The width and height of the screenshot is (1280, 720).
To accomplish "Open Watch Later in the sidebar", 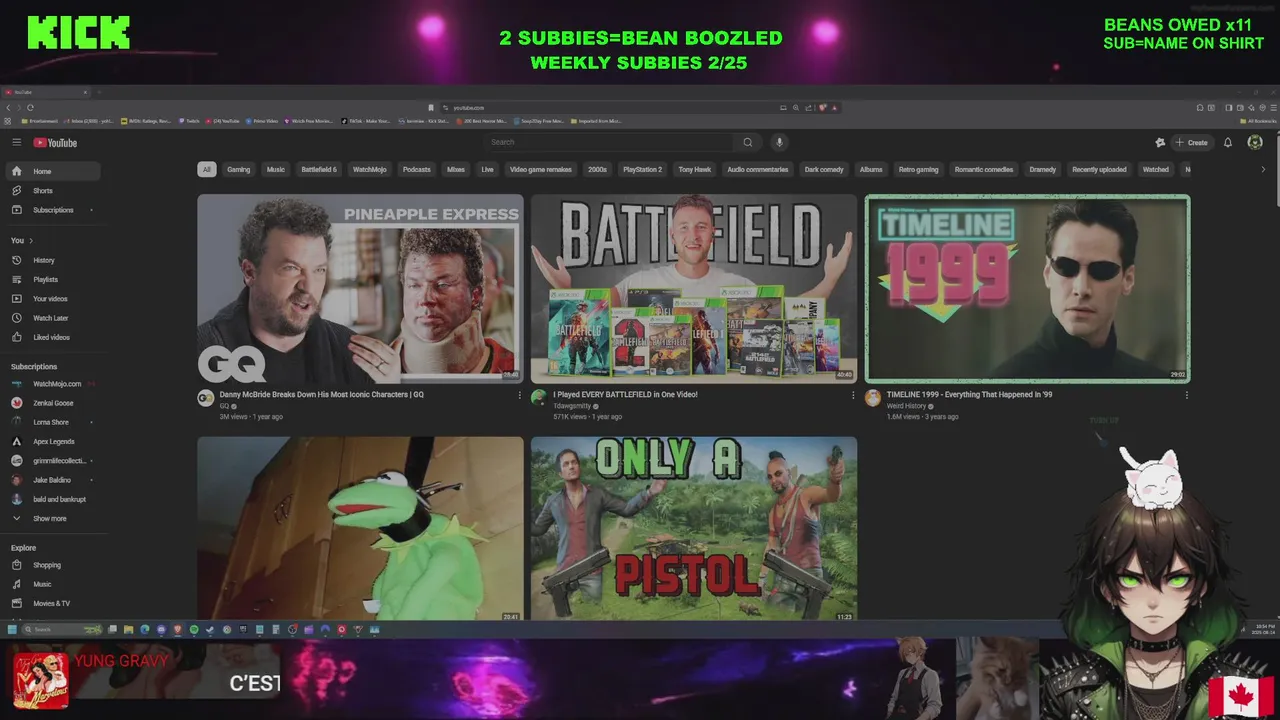I will coord(52,318).
